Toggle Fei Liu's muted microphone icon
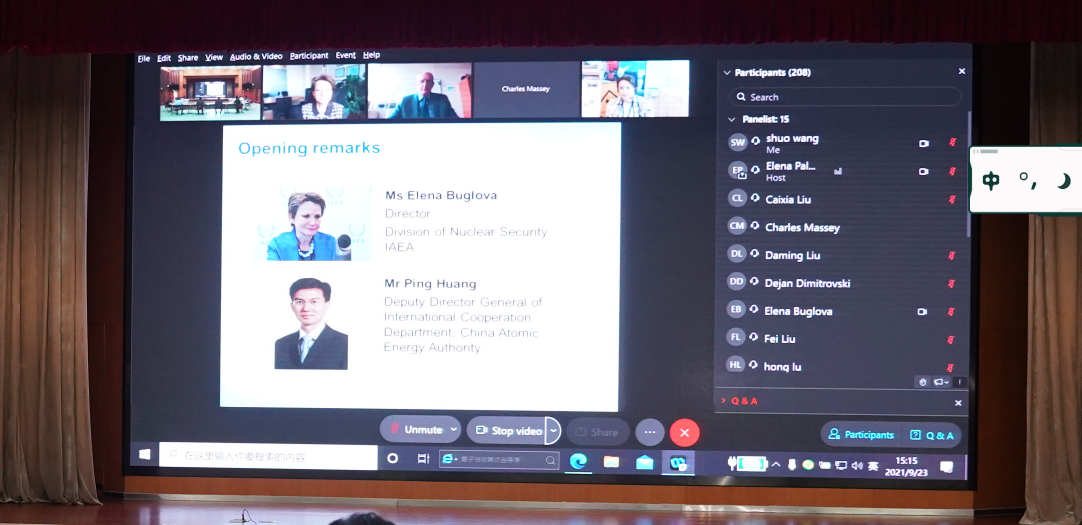 pos(951,339)
